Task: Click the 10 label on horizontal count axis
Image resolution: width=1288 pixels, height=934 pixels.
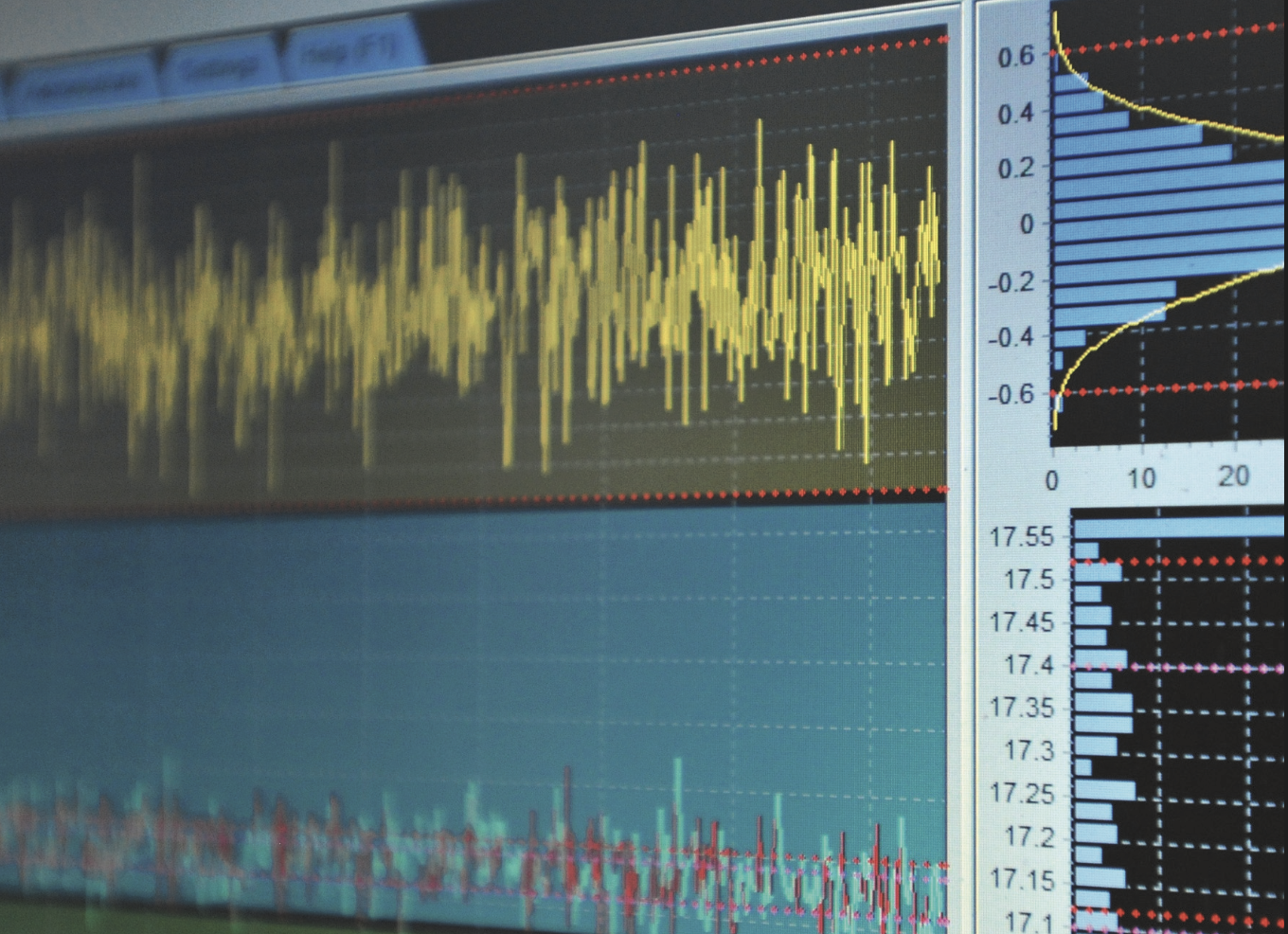Action: pyautogui.click(x=1141, y=478)
